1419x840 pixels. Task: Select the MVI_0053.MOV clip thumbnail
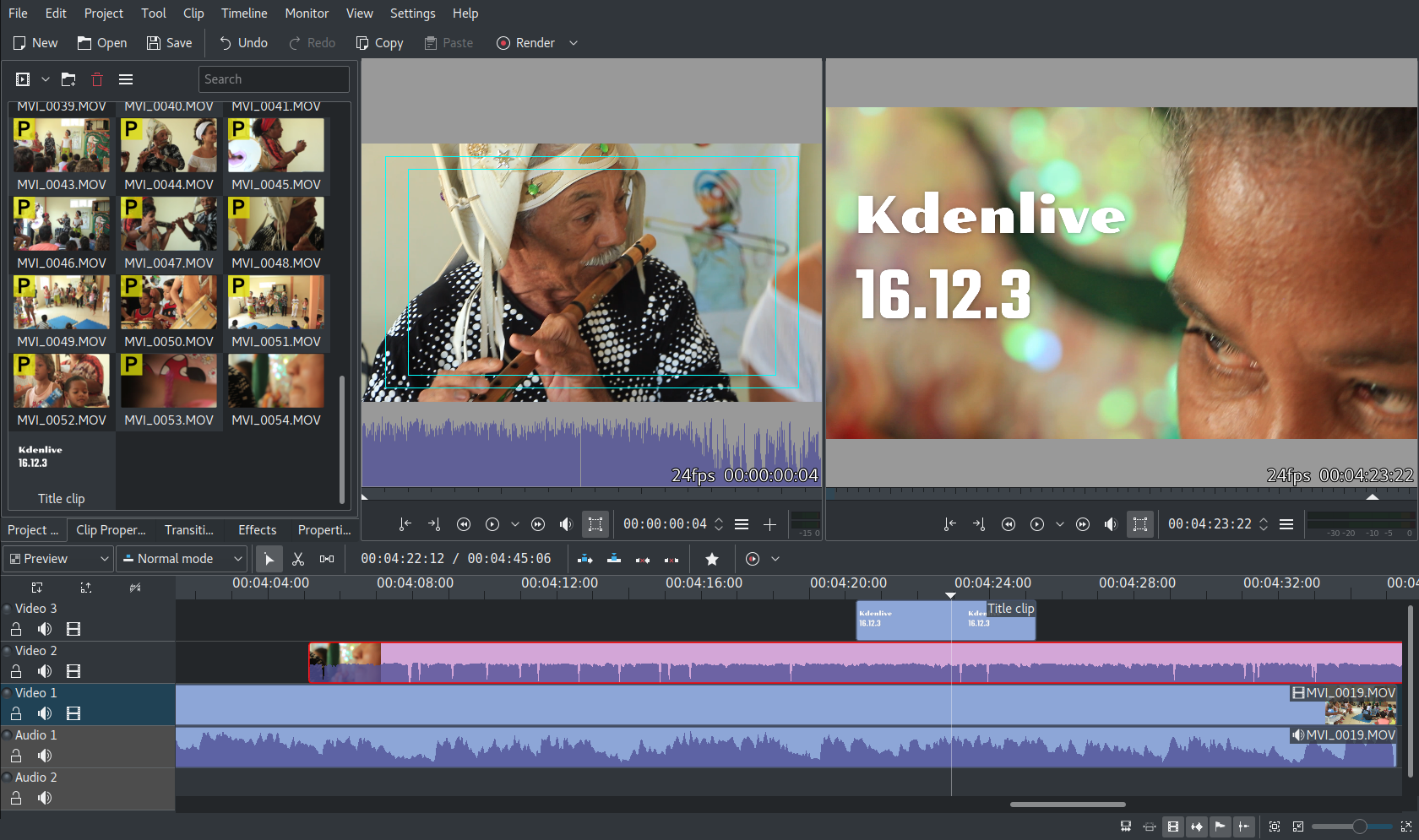pos(169,381)
